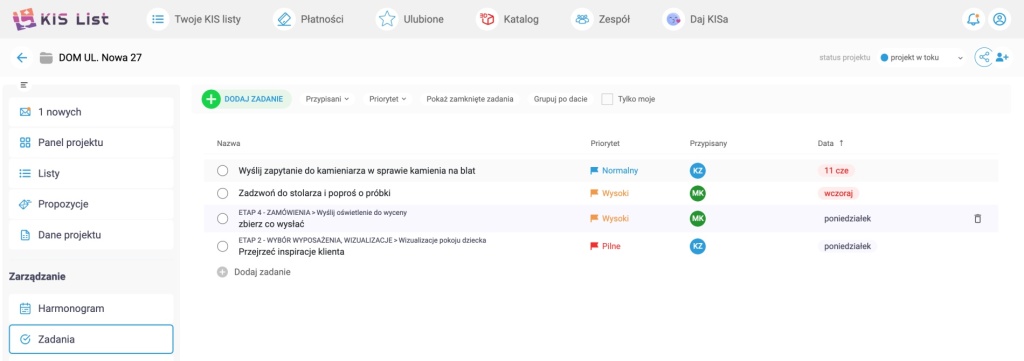Tick the 'Tylko moje' checkbox
Image resolution: width=1024 pixels, height=361 pixels.
607,99
